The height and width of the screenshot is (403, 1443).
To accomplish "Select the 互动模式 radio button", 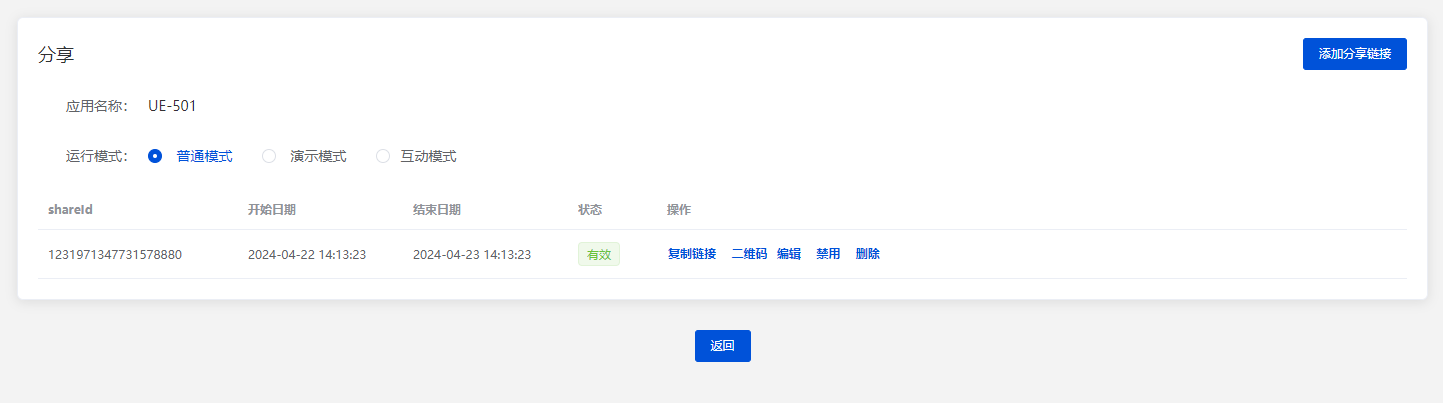I will 383,156.
